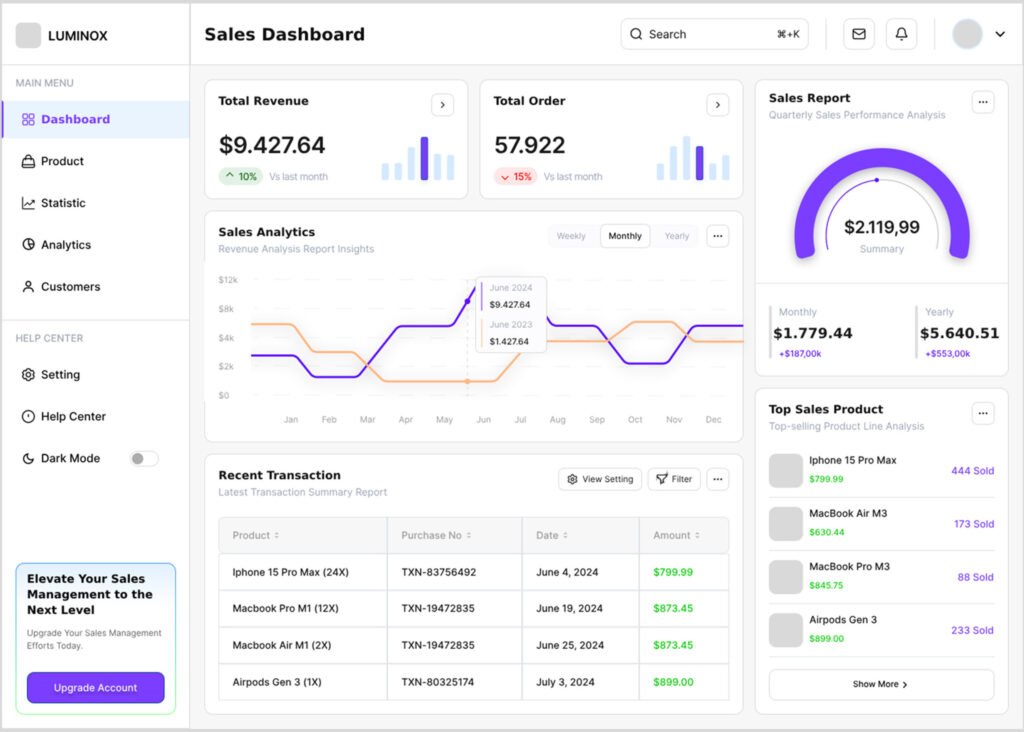The image size is (1024, 732).
Task: Click Show More under top products
Action: point(881,685)
